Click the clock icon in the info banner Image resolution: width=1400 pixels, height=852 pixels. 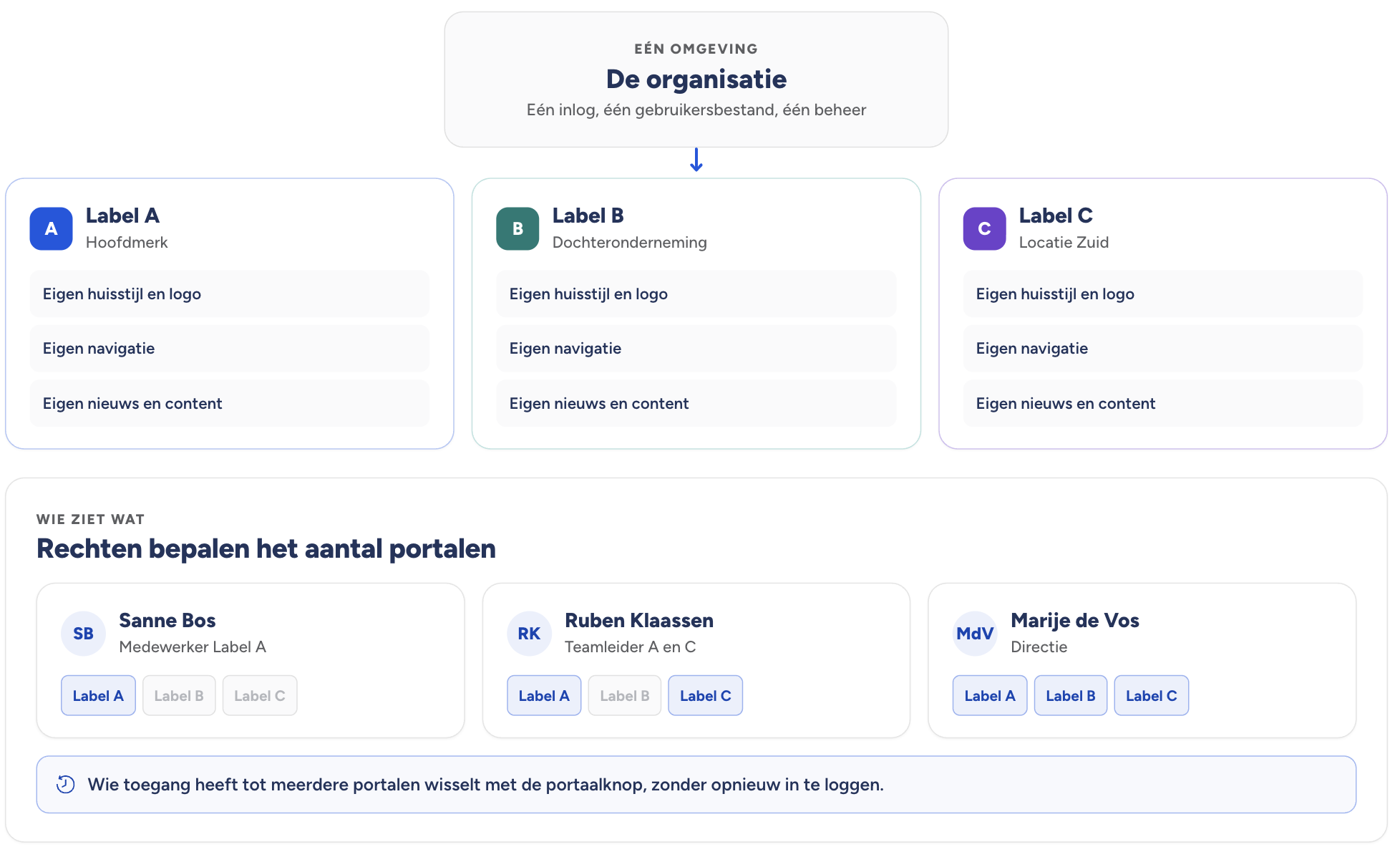coord(66,785)
